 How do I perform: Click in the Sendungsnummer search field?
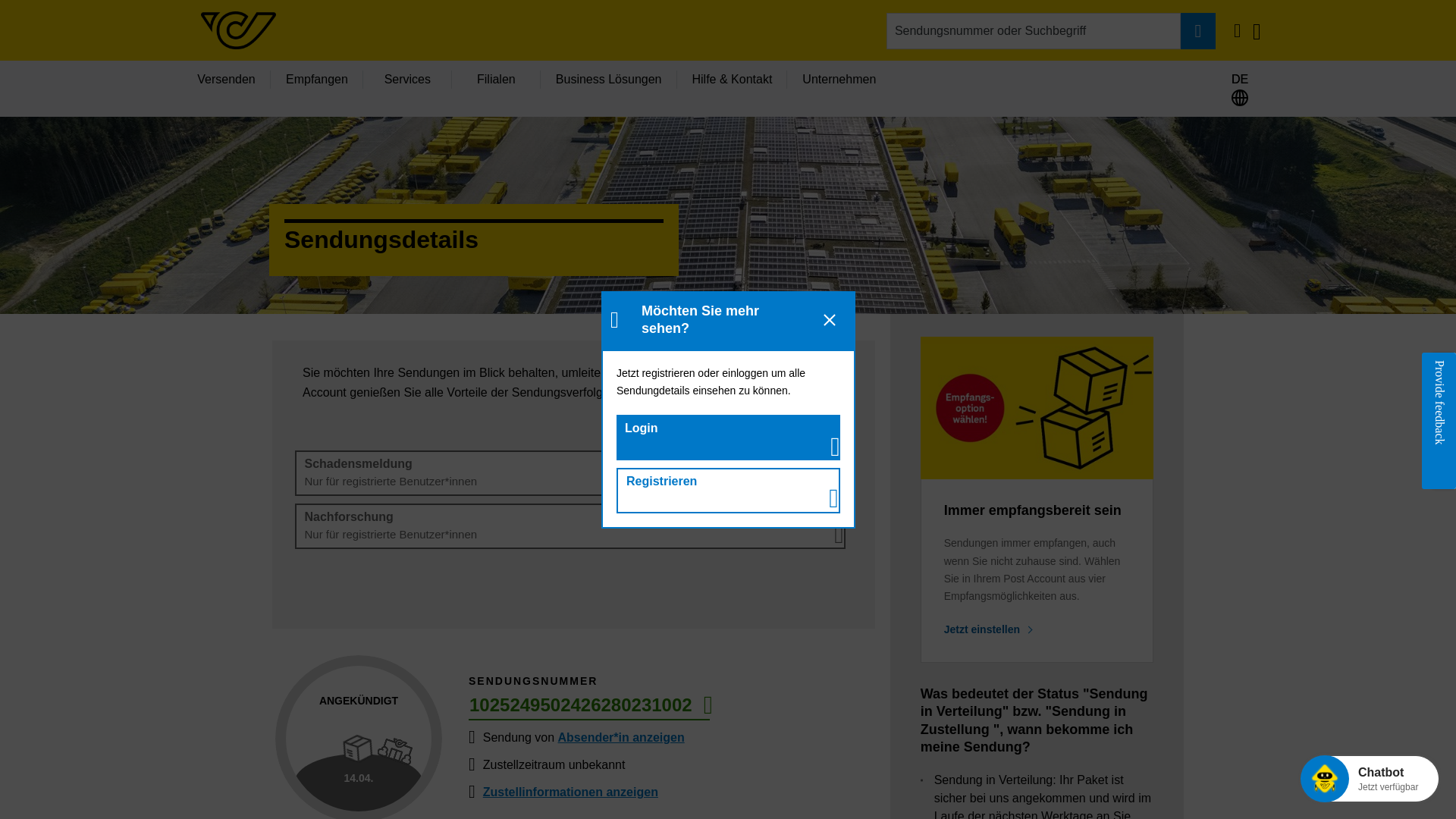(x=1034, y=31)
